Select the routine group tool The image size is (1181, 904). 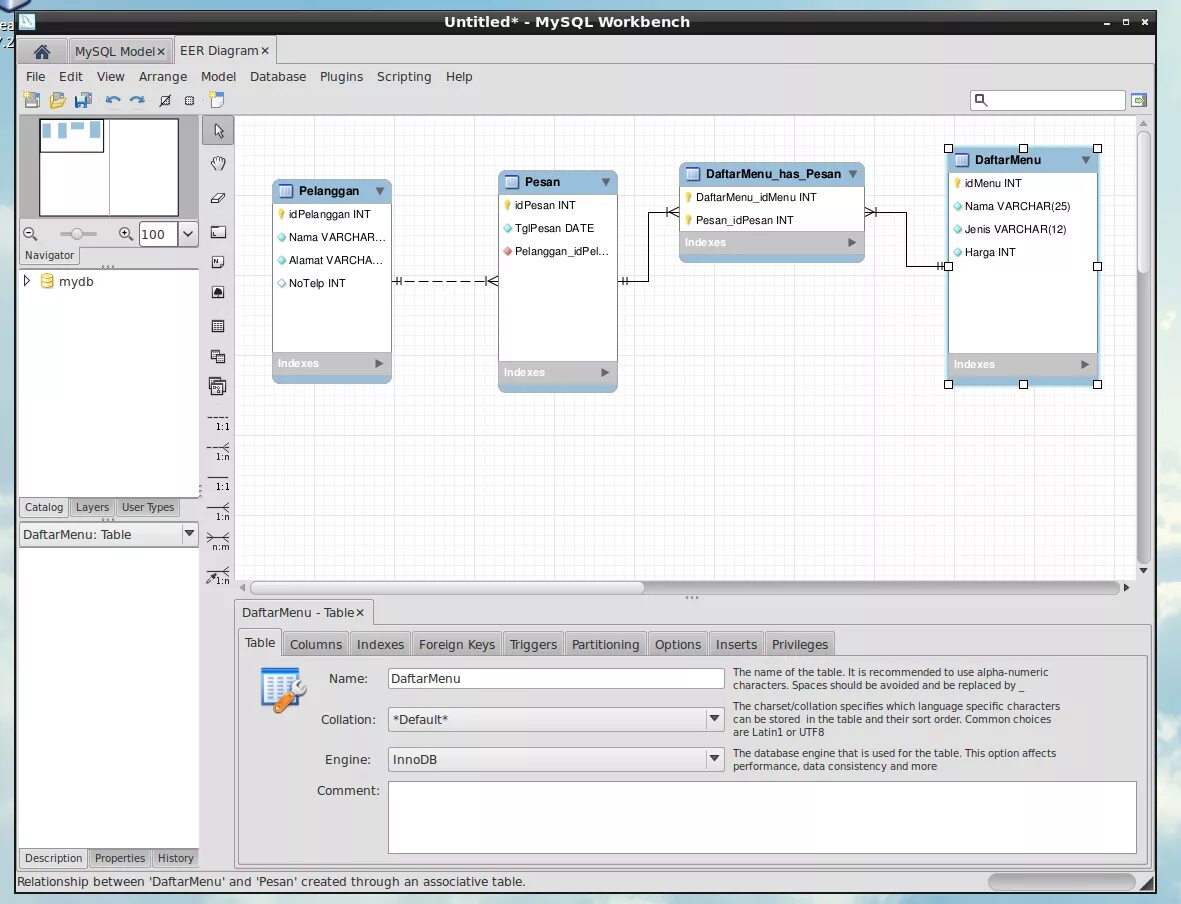pyautogui.click(x=218, y=386)
